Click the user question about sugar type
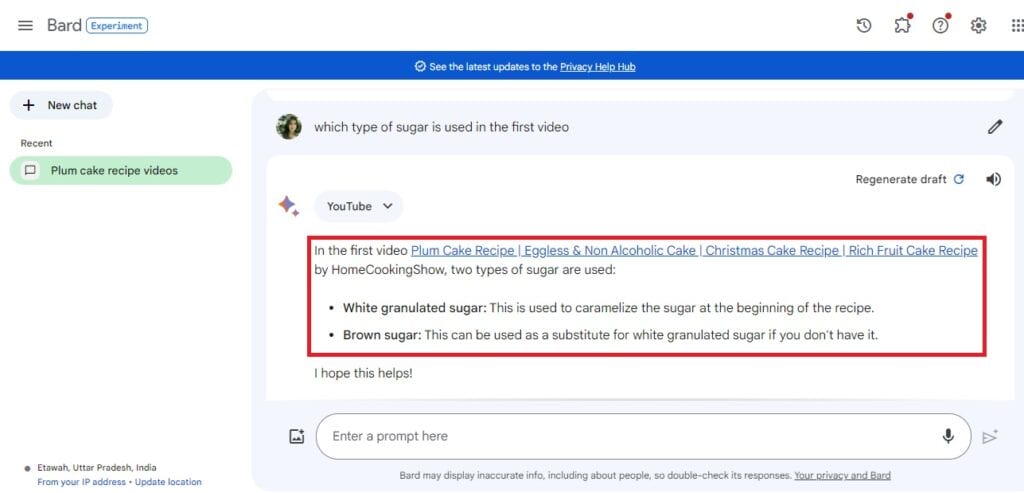This screenshot has width=1024, height=493. click(x=441, y=127)
